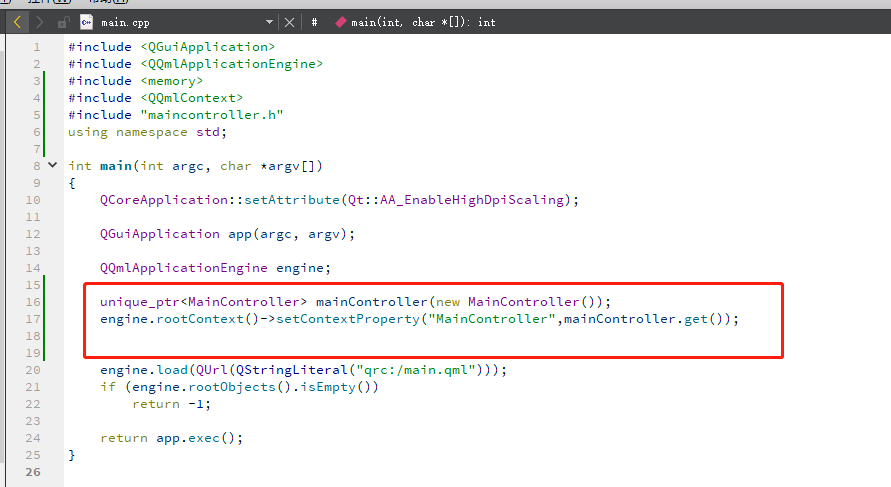
Task: Click the "MainController" string on line 17
Action: (x=492, y=319)
